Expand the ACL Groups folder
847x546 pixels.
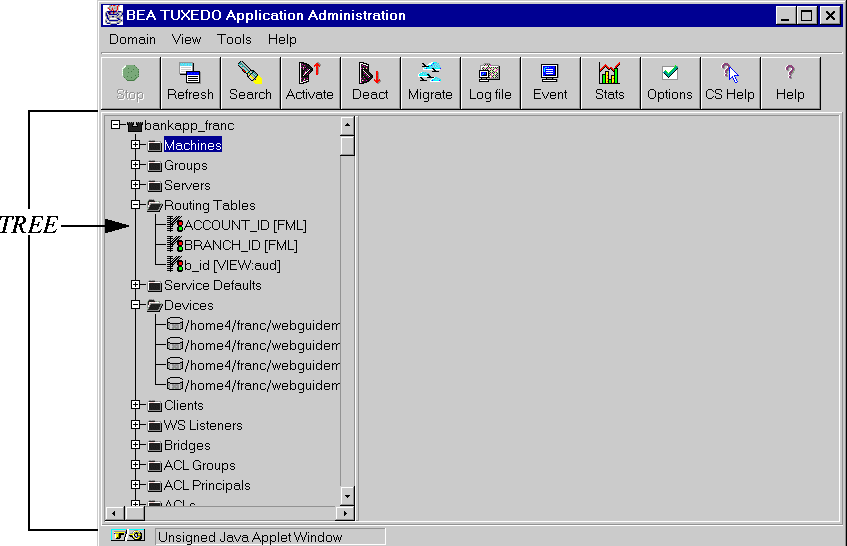(136, 464)
